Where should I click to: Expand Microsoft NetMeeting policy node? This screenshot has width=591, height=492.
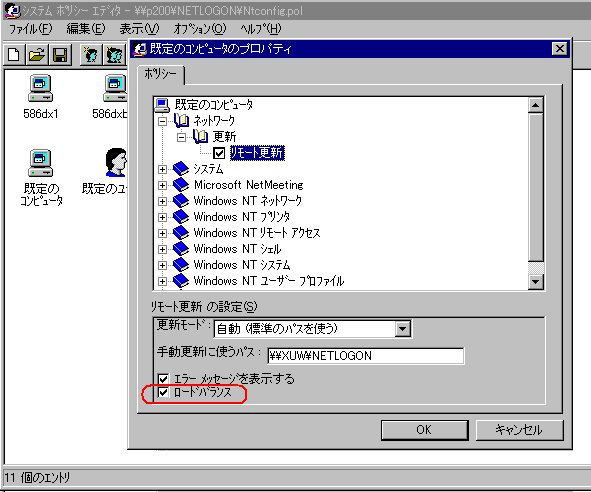point(162,185)
